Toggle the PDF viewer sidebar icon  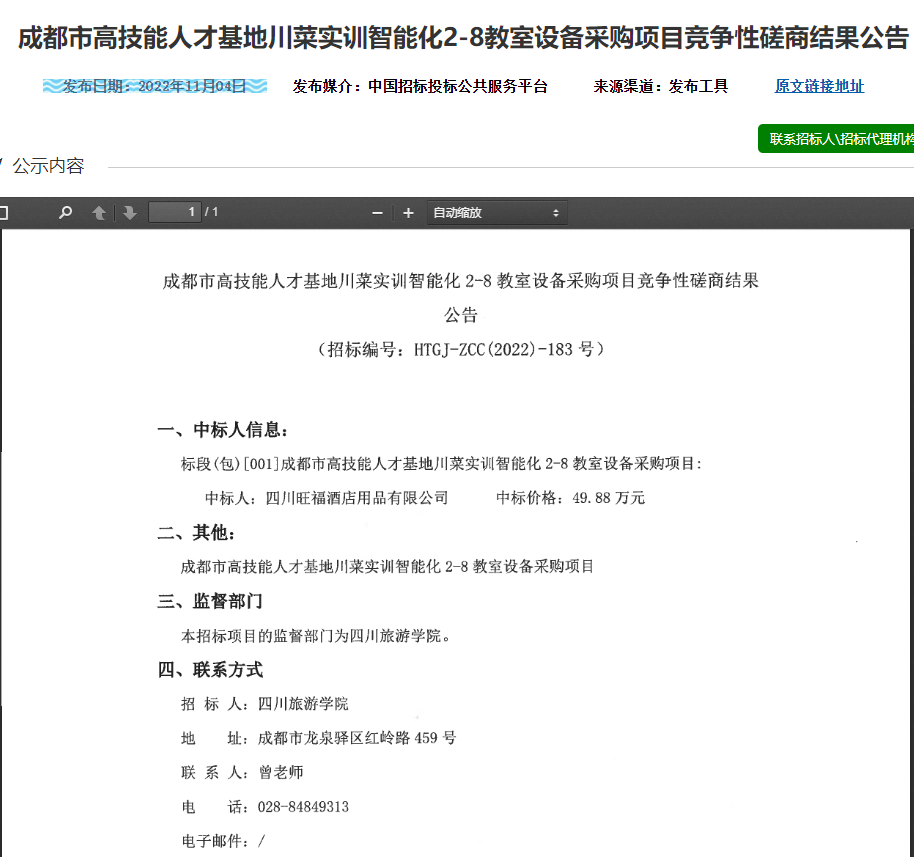click(x=3, y=213)
